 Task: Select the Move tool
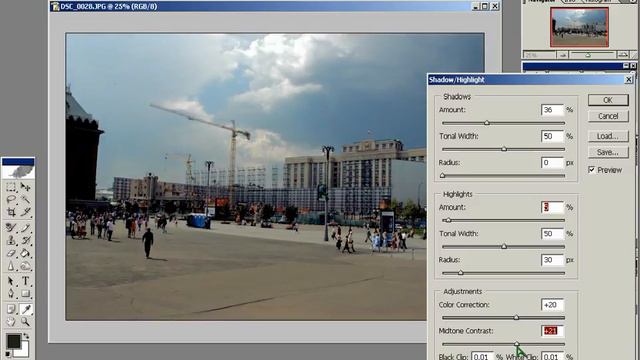tap(25, 187)
